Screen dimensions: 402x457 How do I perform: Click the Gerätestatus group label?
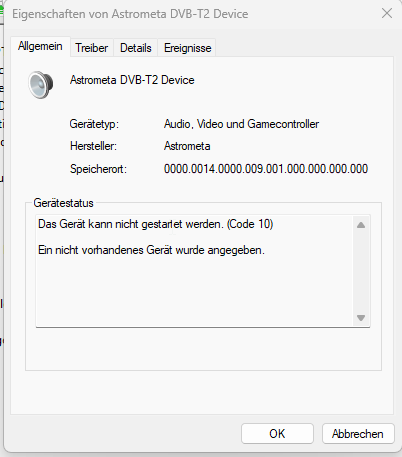63,203
